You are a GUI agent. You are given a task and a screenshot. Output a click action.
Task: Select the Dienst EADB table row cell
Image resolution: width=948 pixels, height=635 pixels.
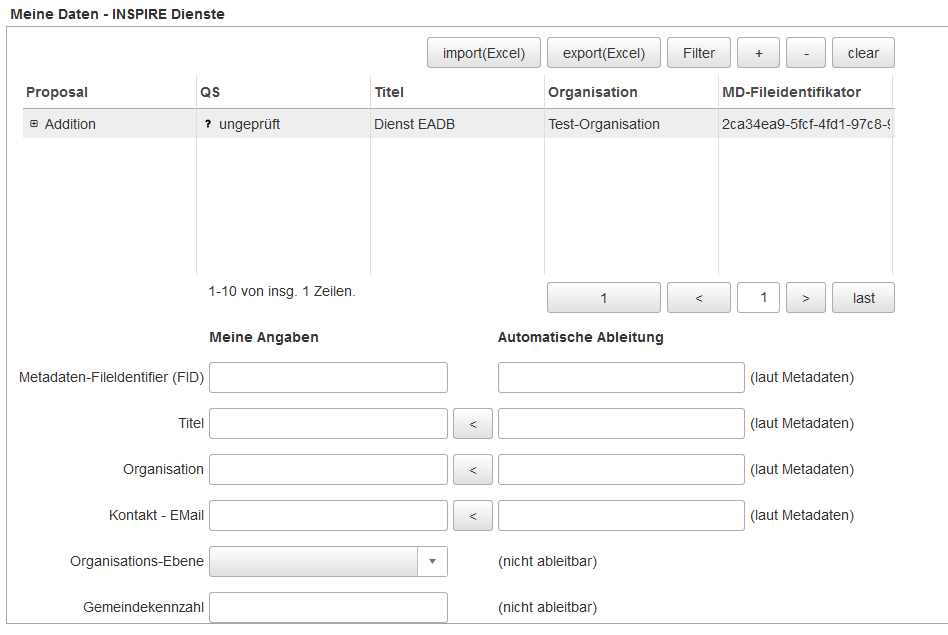(x=414, y=124)
